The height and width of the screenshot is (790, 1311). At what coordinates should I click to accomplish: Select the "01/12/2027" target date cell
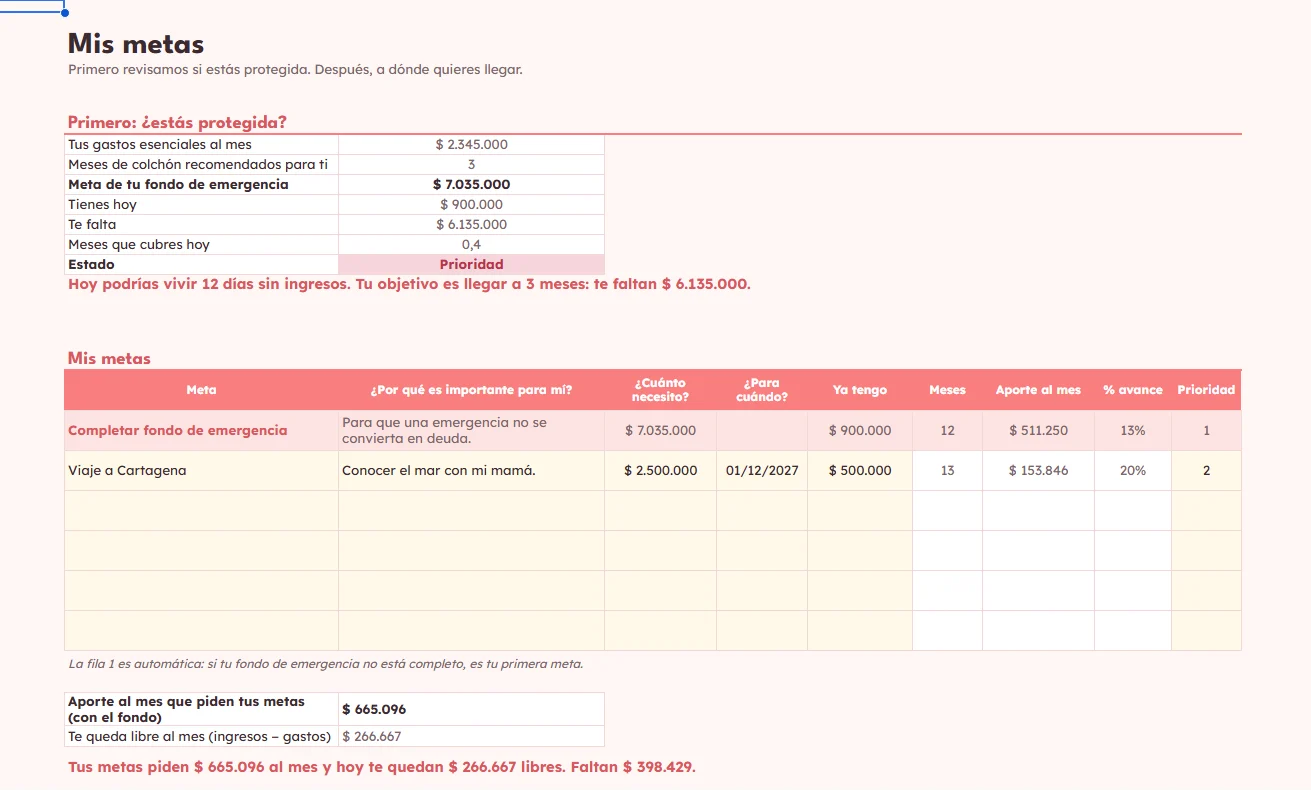pos(762,471)
